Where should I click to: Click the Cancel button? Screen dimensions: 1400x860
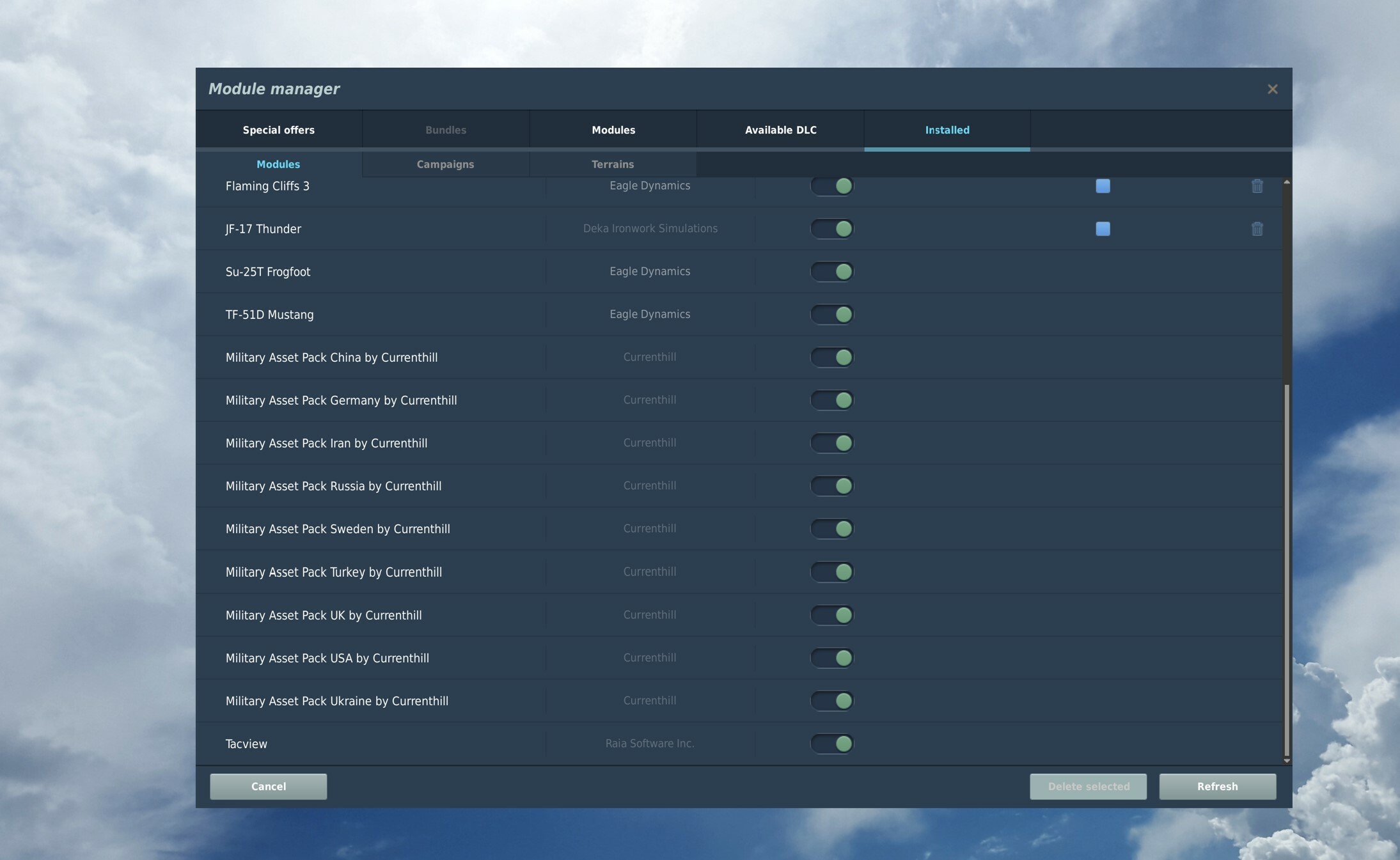click(x=269, y=786)
